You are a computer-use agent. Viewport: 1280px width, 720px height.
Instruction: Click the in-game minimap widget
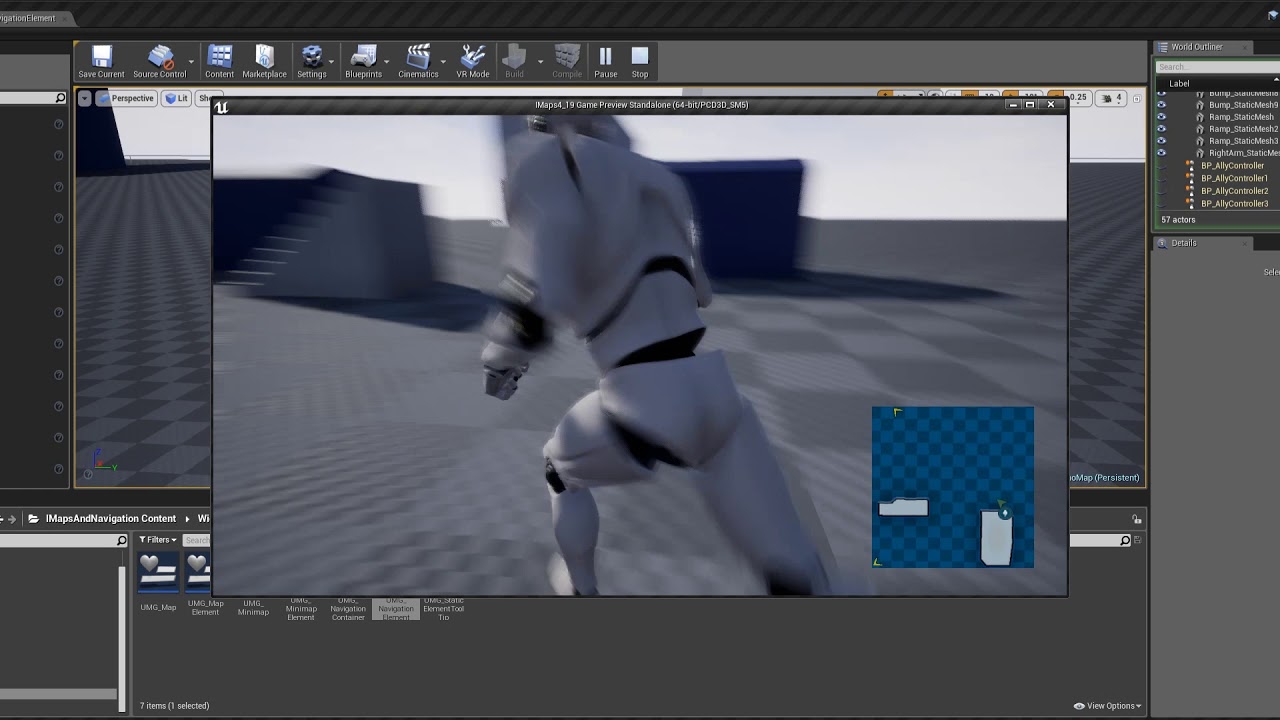click(953, 487)
